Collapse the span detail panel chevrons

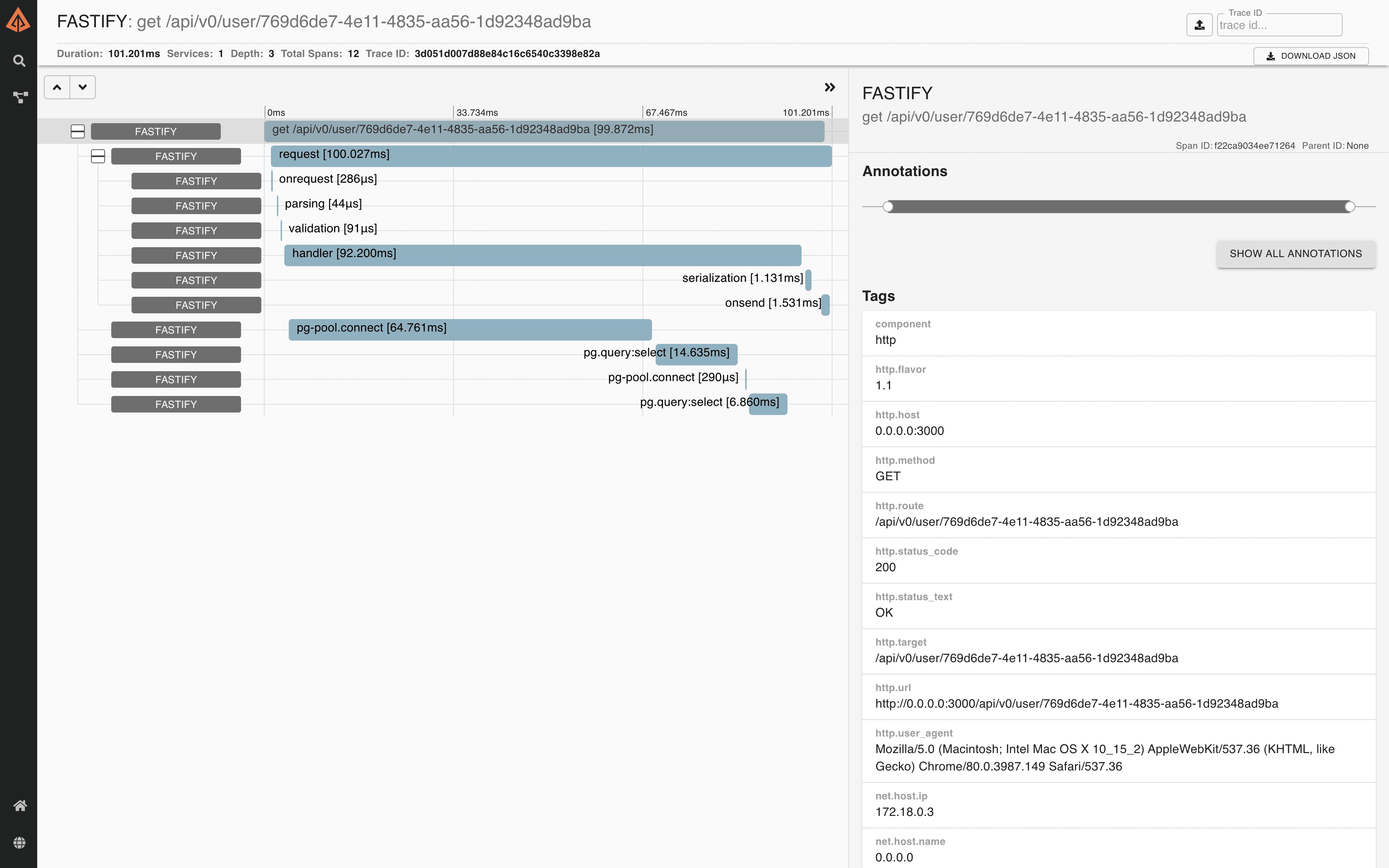point(829,87)
